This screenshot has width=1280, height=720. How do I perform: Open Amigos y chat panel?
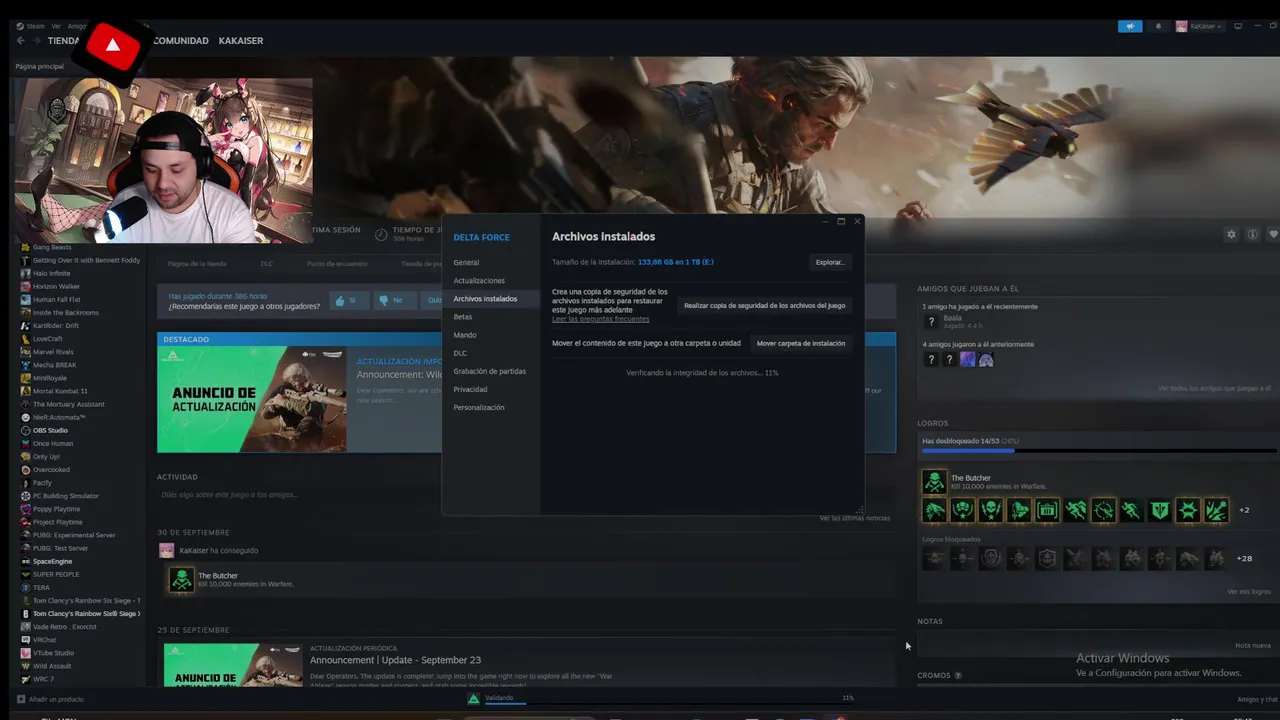(x=1258, y=699)
